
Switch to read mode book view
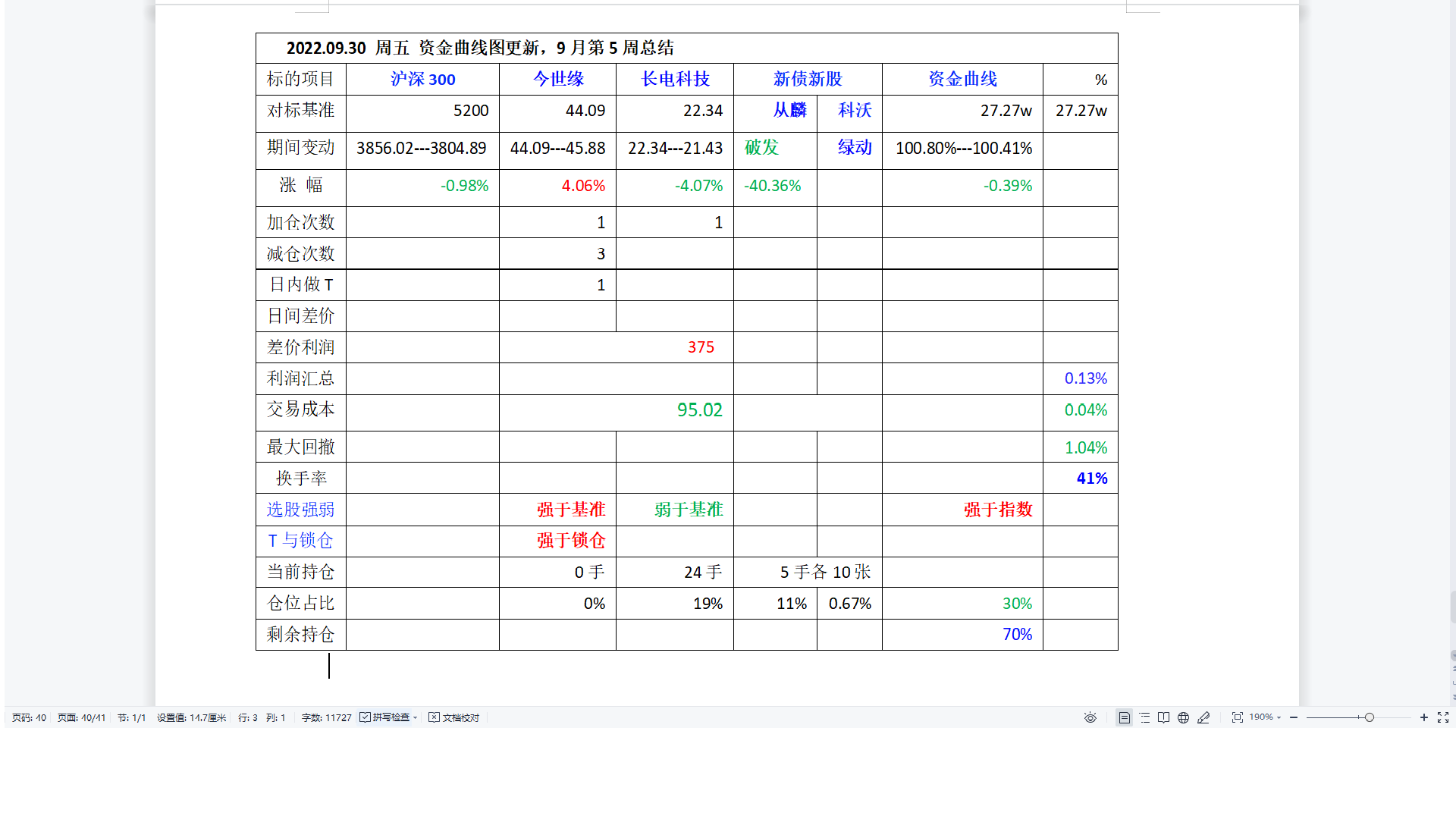[x=1164, y=717]
